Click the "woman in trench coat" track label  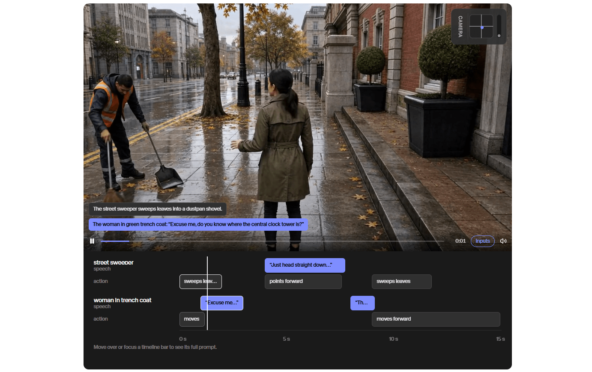coord(122,300)
